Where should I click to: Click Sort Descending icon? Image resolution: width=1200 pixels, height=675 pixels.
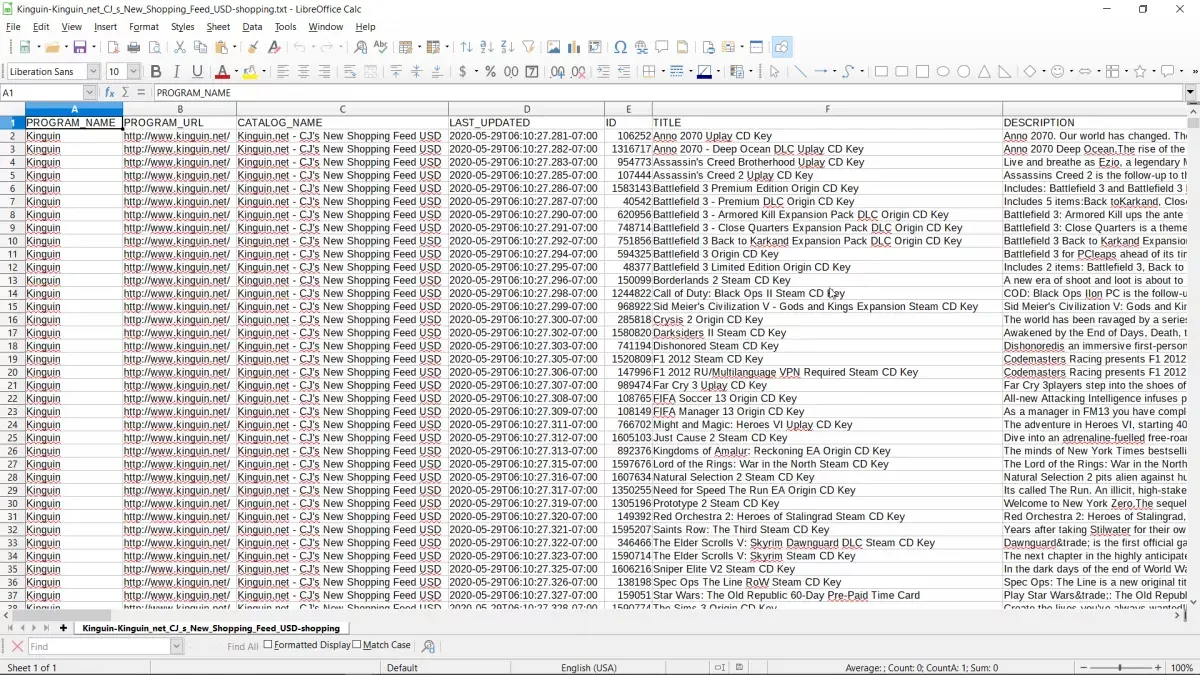pos(507,47)
